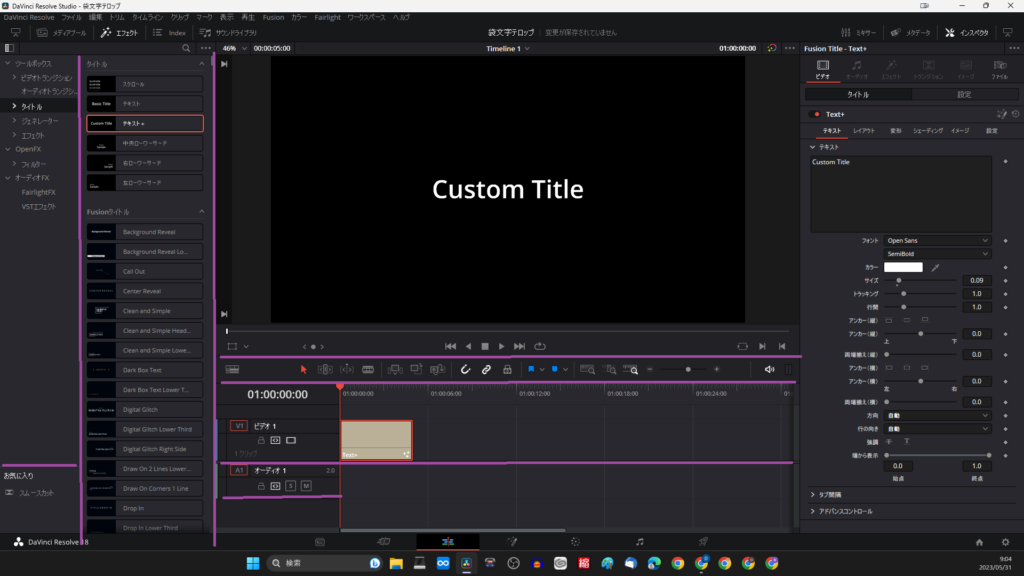This screenshot has height=576, width=1024.
Task: Open the メディアプール panel
Action: pos(61,32)
